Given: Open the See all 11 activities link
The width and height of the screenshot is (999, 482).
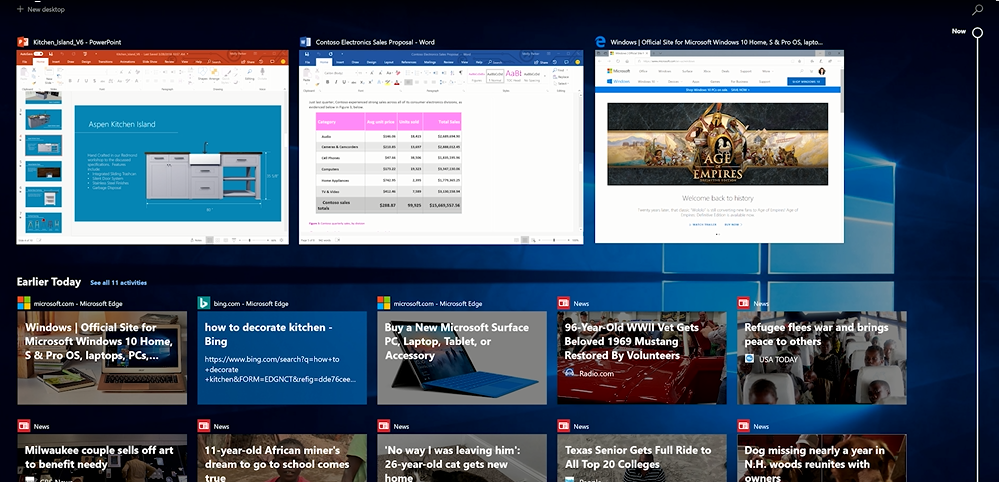Looking at the screenshot, I should [119, 283].
